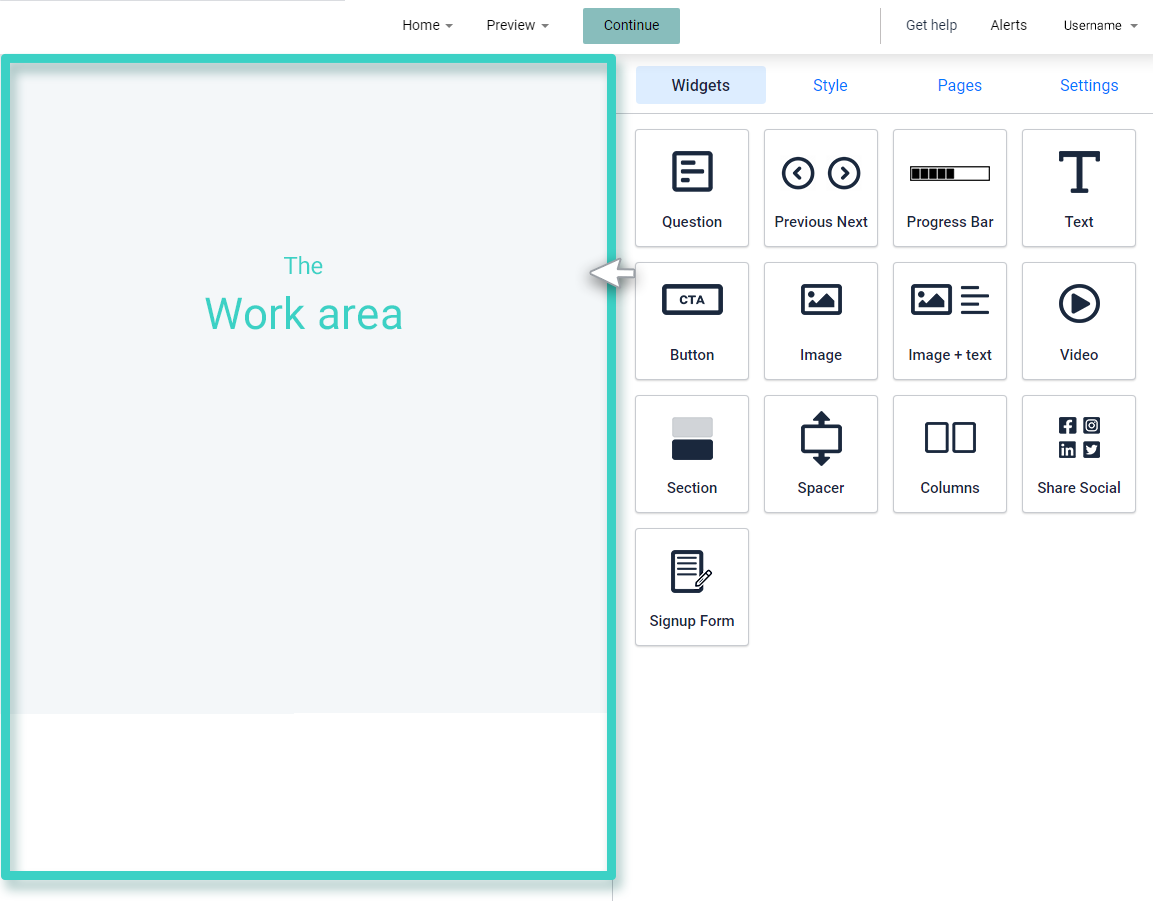Pick the Share Social widget
Image resolution: width=1153 pixels, height=901 pixels.
(x=1079, y=455)
